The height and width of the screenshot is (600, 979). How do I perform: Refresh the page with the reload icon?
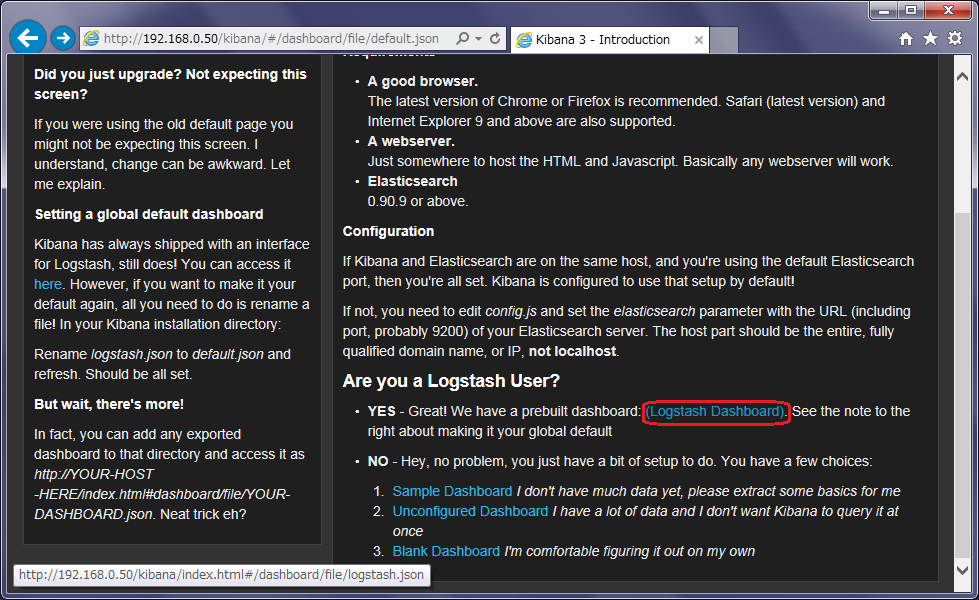[495, 39]
